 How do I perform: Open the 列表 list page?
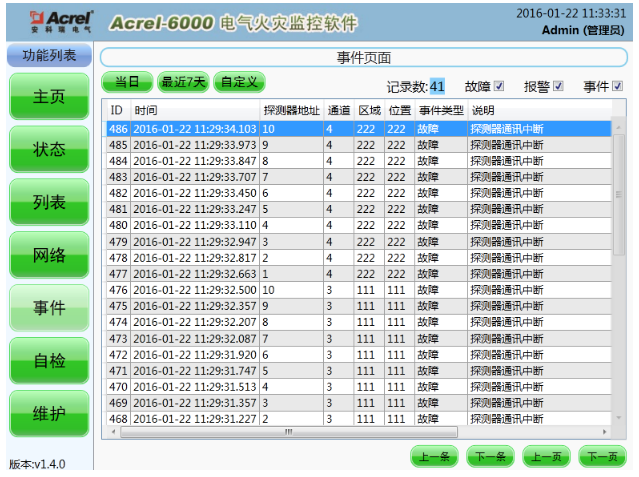coord(49,203)
